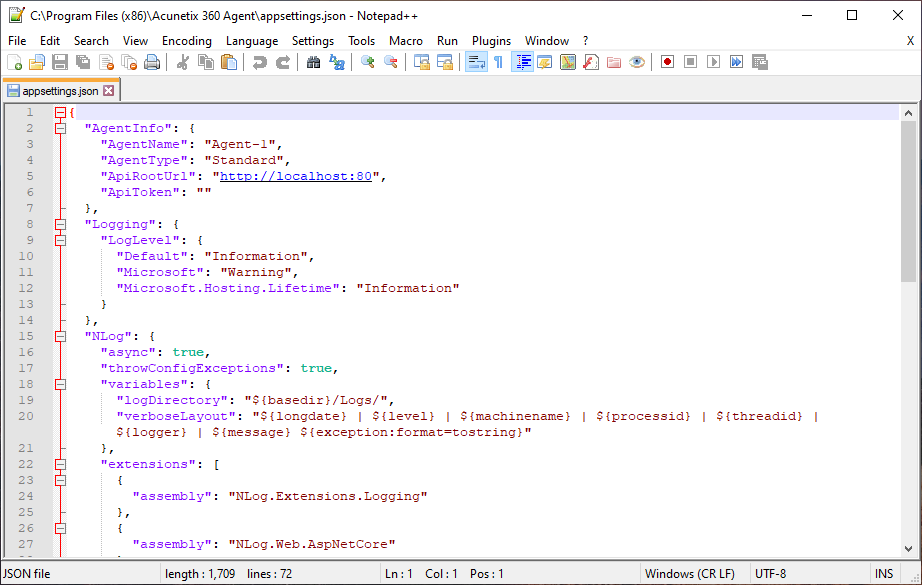Print the document with printer icon
922x585 pixels.
(x=152, y=62)
